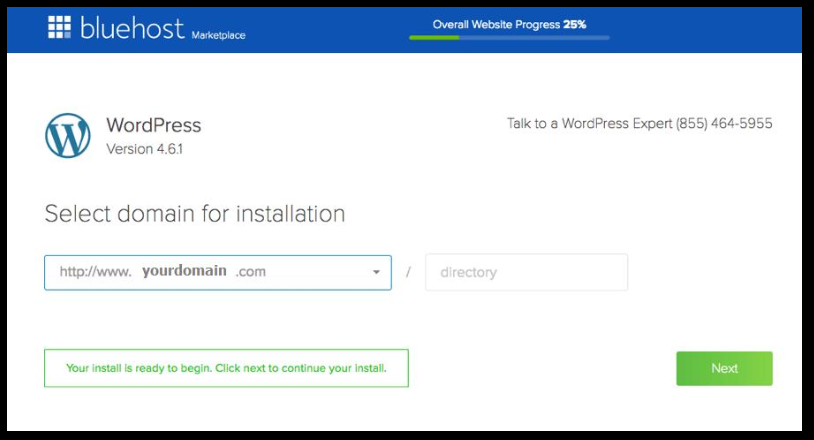
Task: Focus the directory input field
Action: pos(526,272)
